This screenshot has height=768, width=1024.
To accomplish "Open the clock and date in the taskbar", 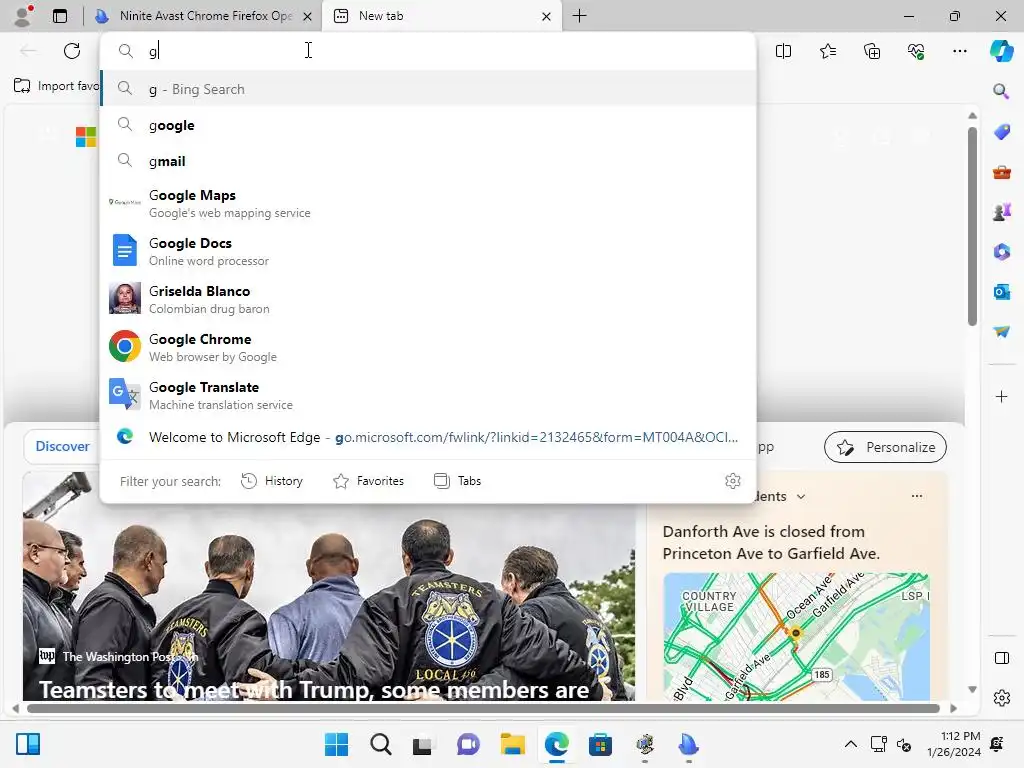I will [953, 744].
